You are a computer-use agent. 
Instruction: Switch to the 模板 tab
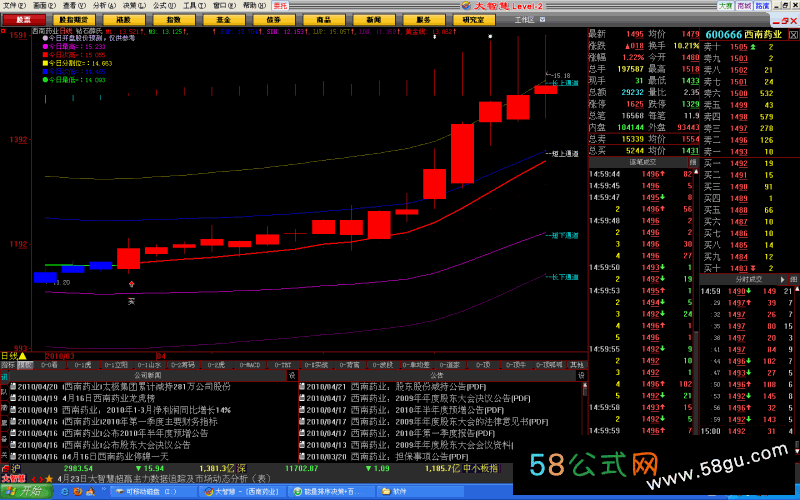tap(24, 365)
